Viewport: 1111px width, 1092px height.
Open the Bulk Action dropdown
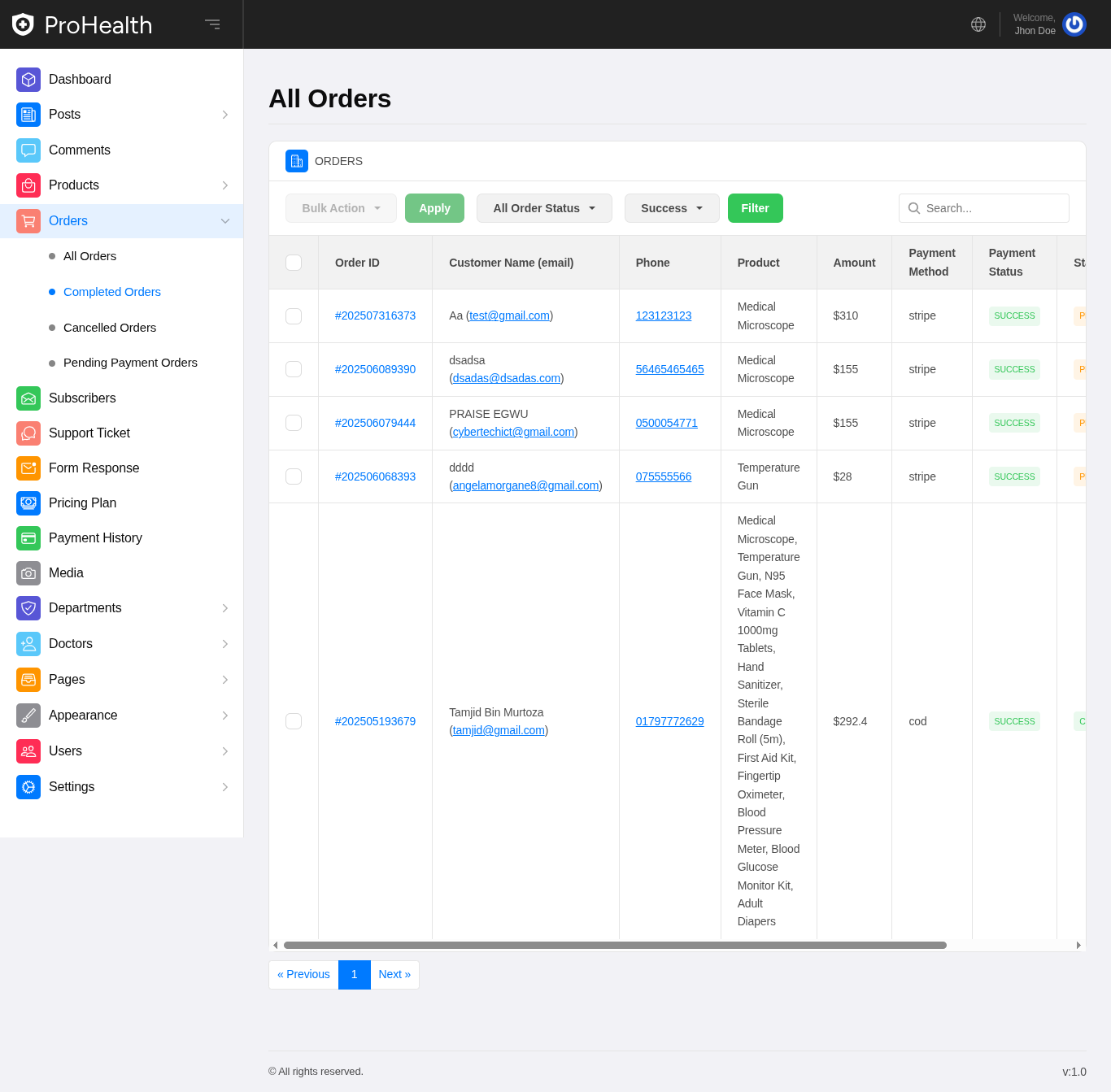coord(341,208)
